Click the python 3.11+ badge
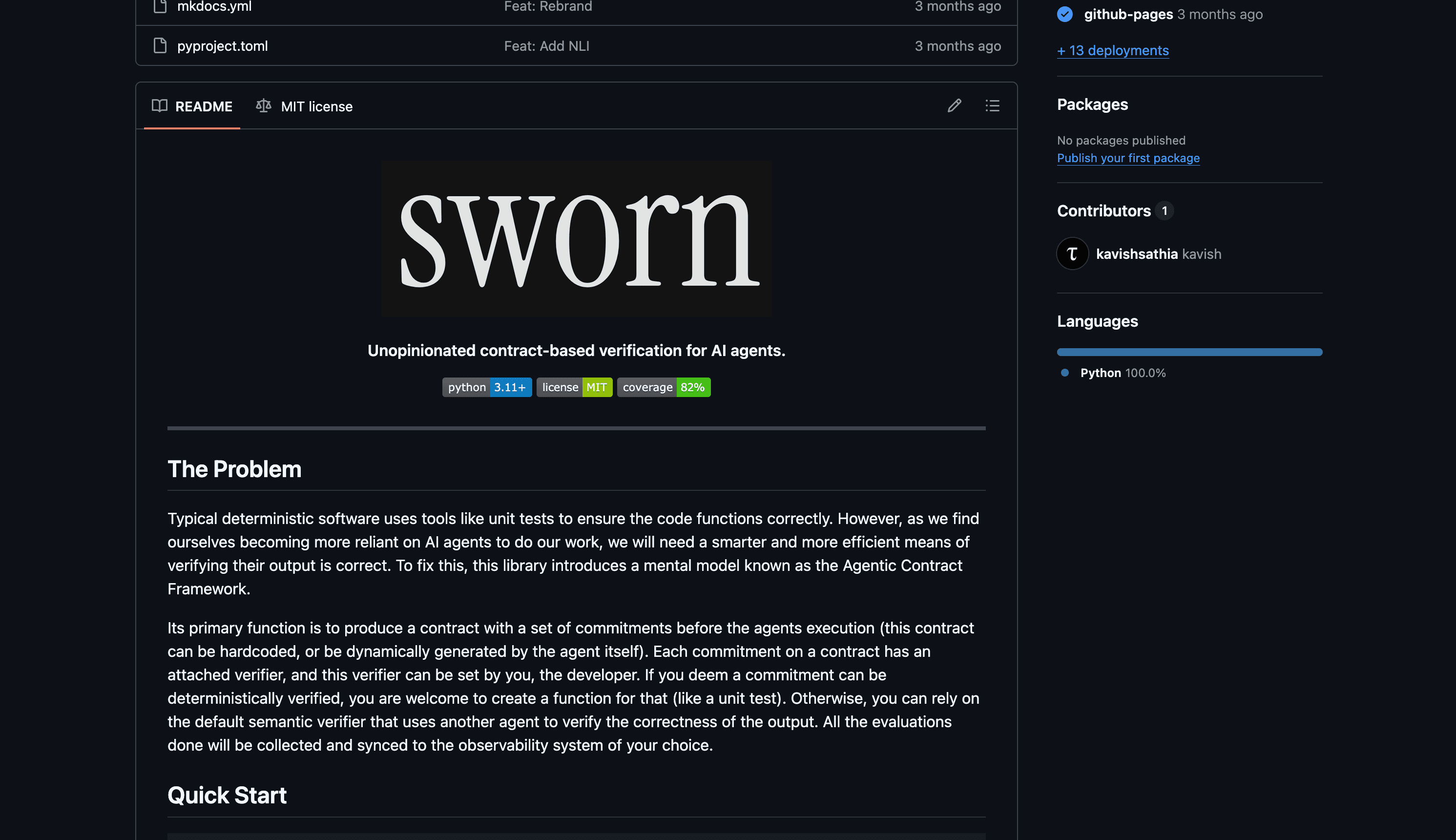Screen dimensions: 1456x840 (x=487, y=387)
